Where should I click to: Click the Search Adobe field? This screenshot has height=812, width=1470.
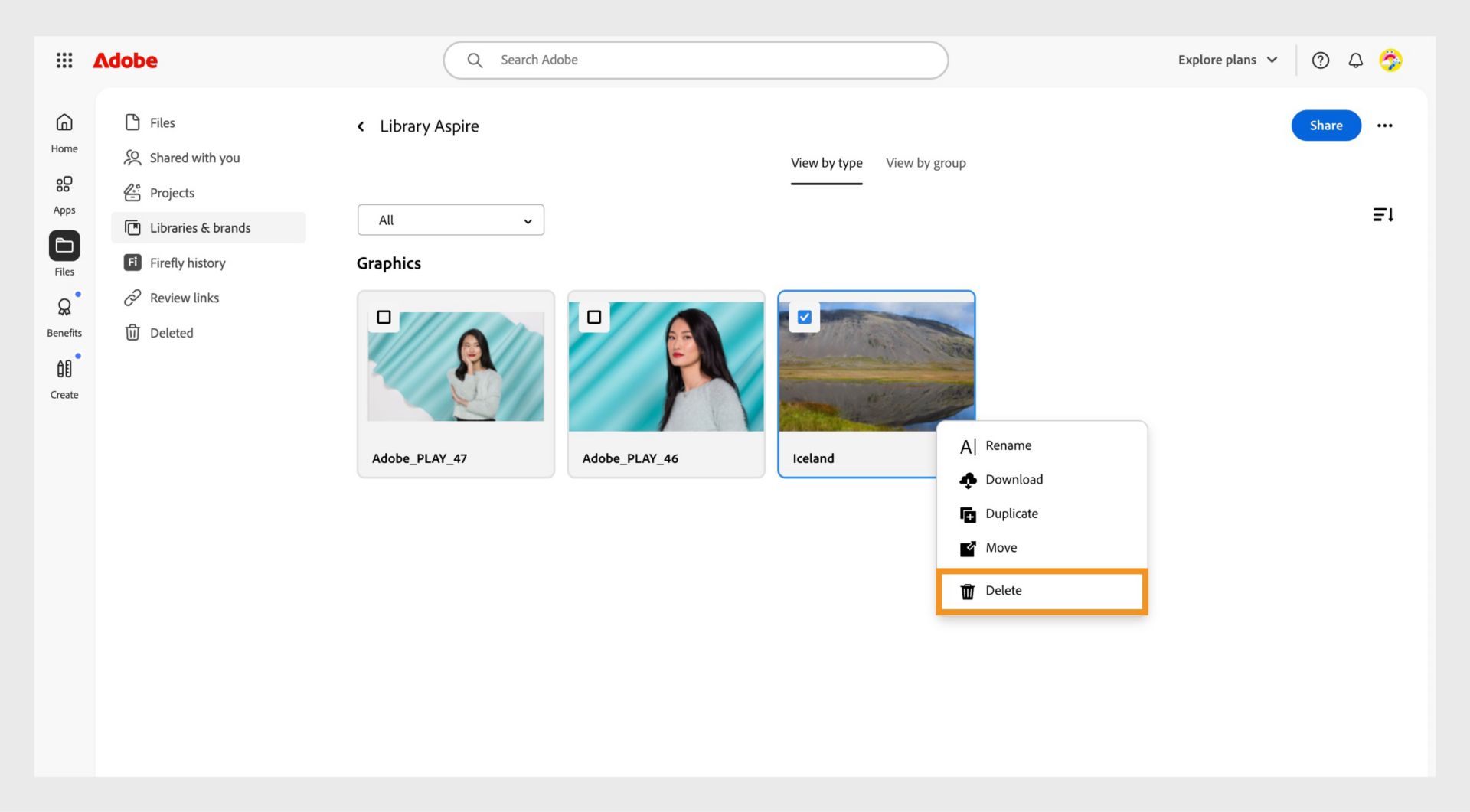tap(695, 60)
